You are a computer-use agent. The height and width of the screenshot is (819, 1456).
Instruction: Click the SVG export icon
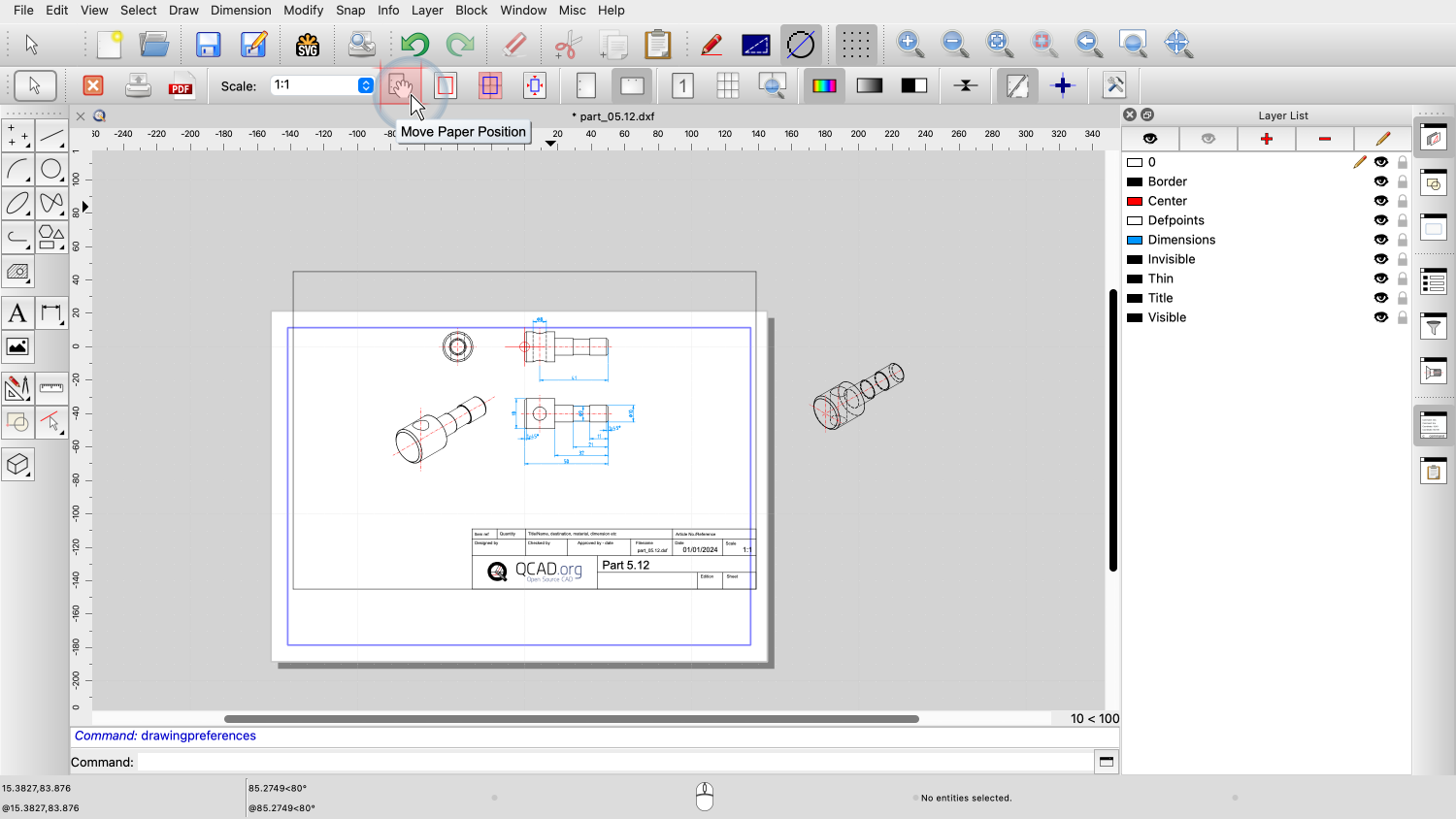pyautogui.click(x=308, y=45)
